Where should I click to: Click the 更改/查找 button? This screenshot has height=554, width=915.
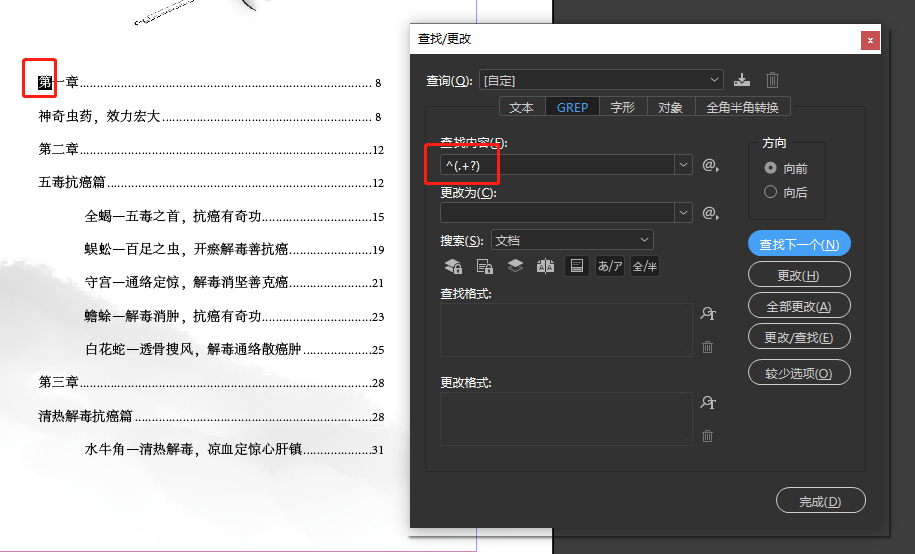click(799, 337)
